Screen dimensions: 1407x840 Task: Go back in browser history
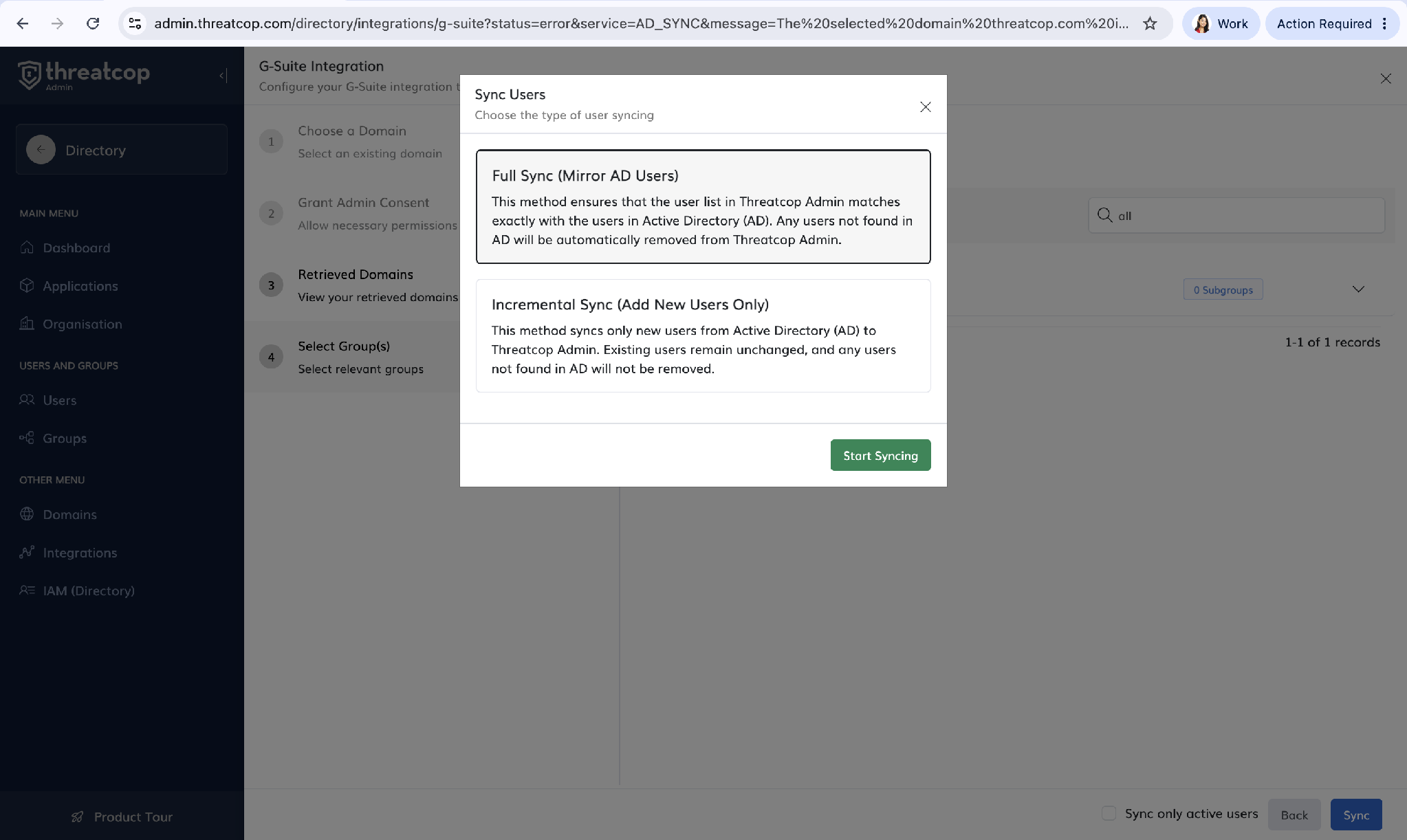[x=23, y=23]
